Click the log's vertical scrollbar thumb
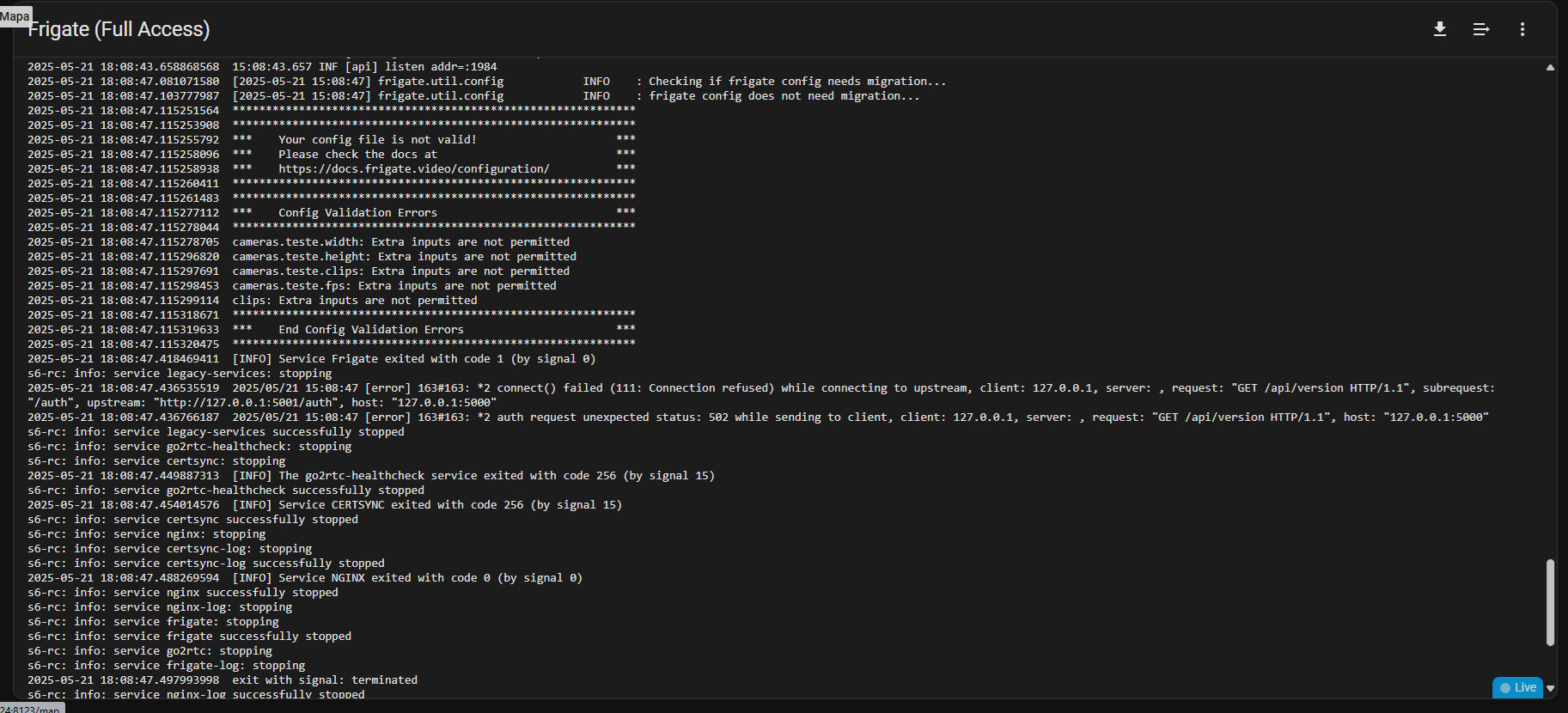The height and width of the screenshot is (713, 1568). tap(1550, 602)
